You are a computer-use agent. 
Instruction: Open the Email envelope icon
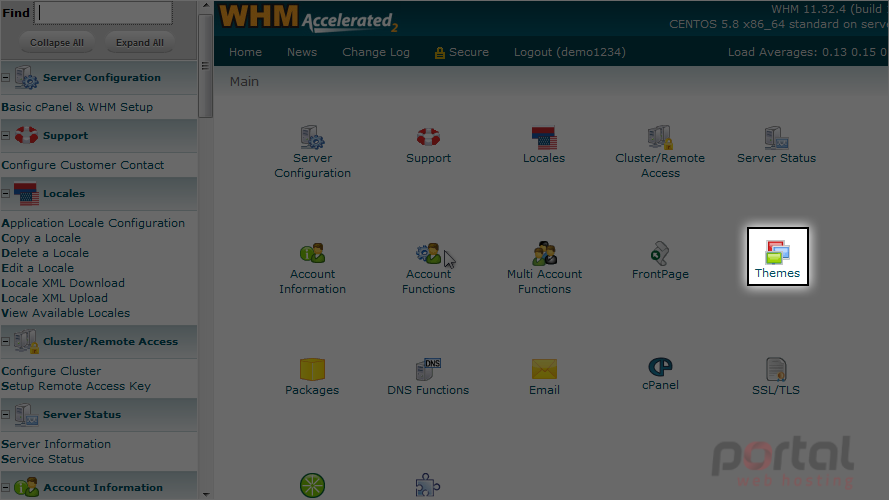(544, 369)
